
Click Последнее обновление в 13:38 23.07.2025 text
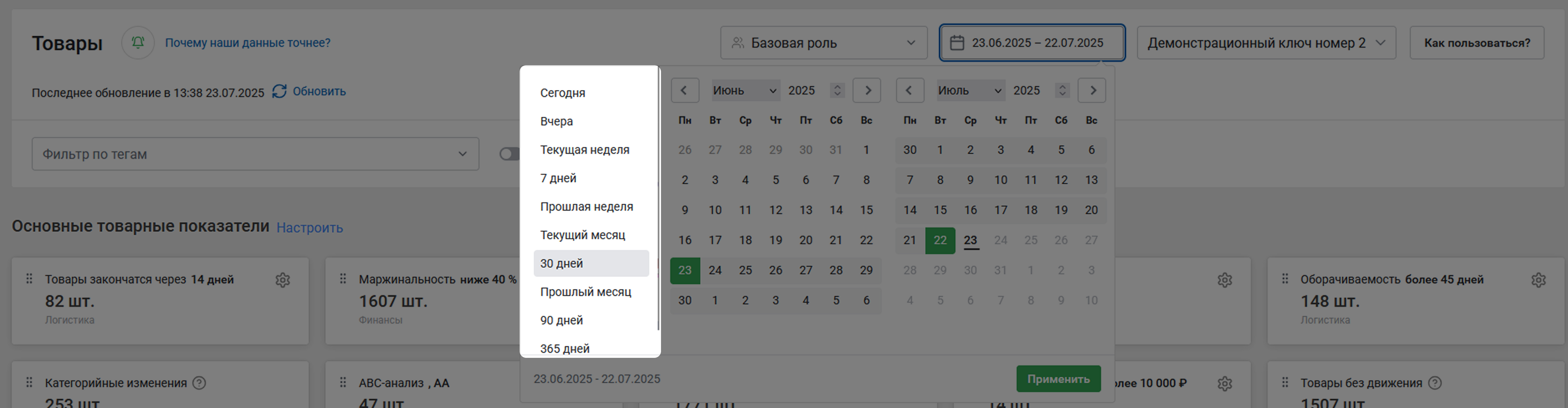pyautogui.click(x=148, y=93)
